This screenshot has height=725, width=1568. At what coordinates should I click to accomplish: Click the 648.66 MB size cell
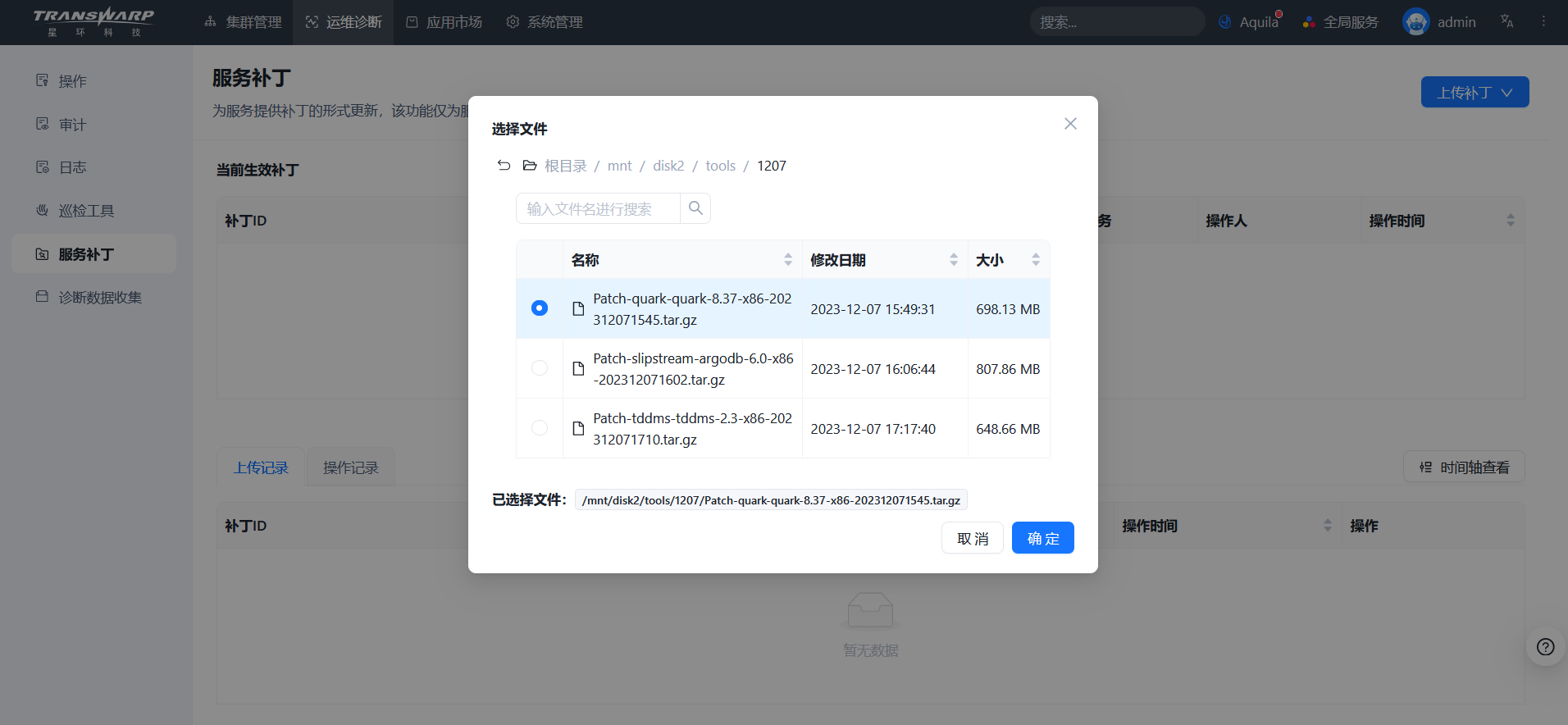1008,429
